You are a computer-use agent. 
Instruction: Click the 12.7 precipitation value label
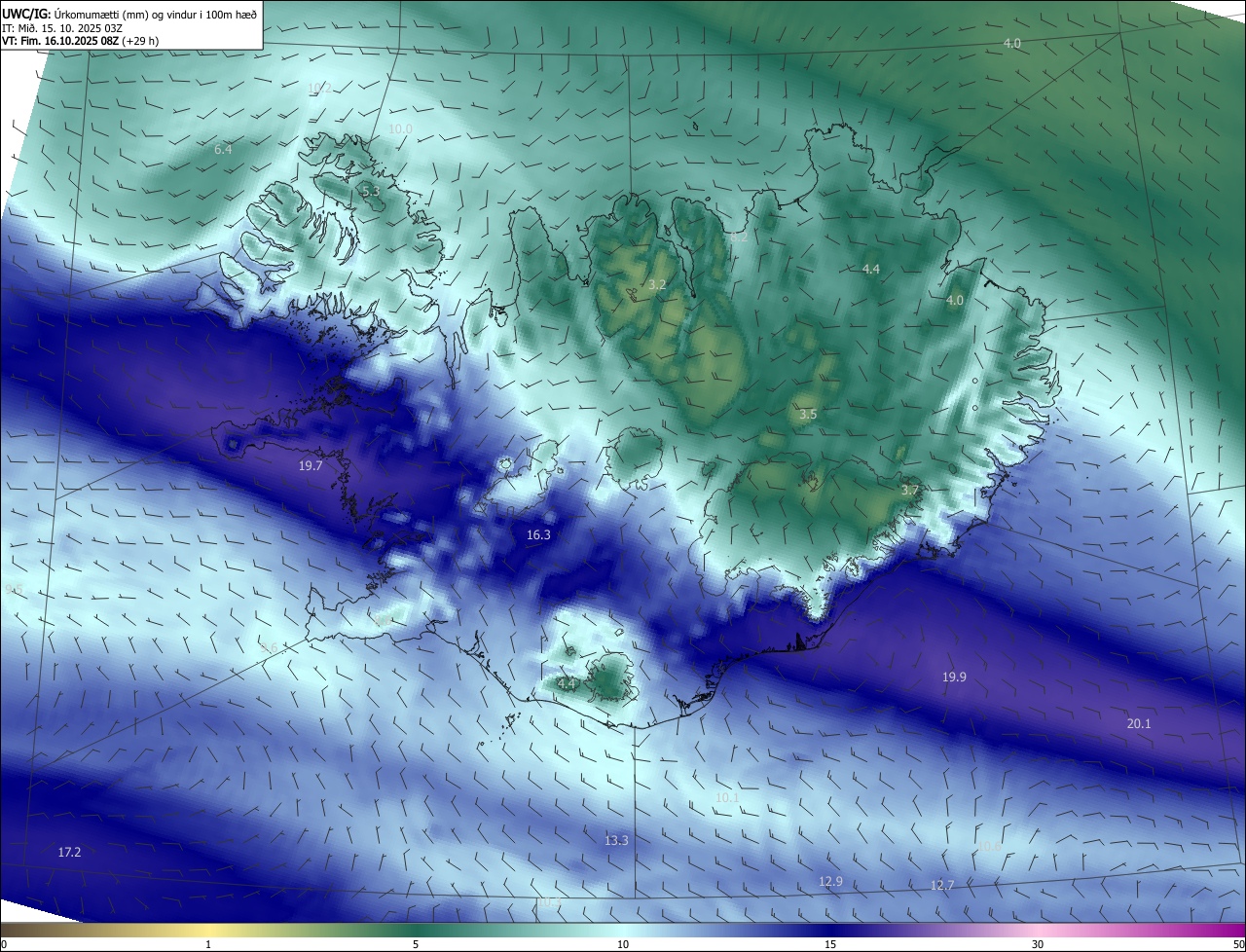point(942,886)
